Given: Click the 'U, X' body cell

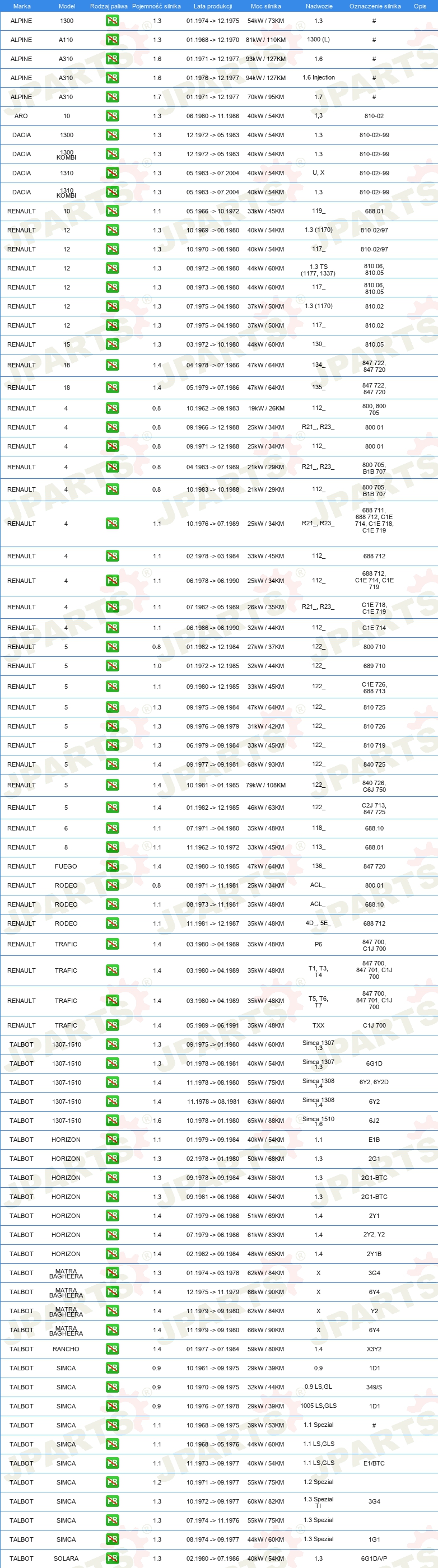Looking at the screenshot, I should (x=319, y=172).
